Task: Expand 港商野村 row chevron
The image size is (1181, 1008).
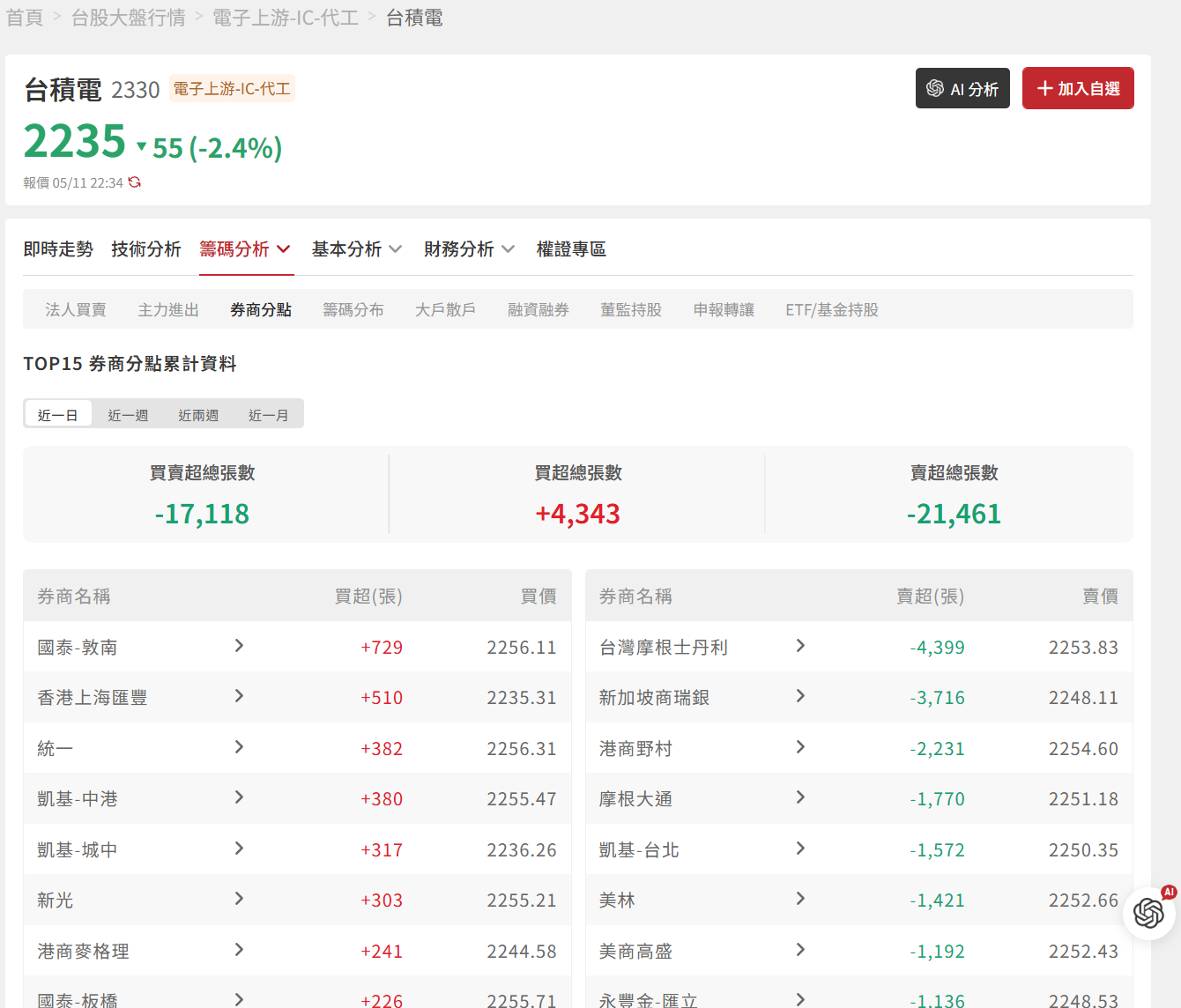Action: [800, 747]
